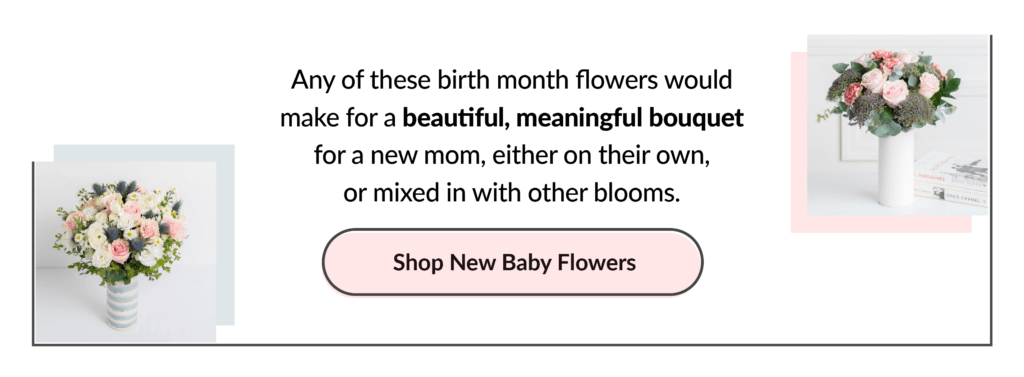Click the light blue rectangle behind the left photo
Image resolution: width=1024 pixels, height=377 pixels.
click(x=225, y=235)
